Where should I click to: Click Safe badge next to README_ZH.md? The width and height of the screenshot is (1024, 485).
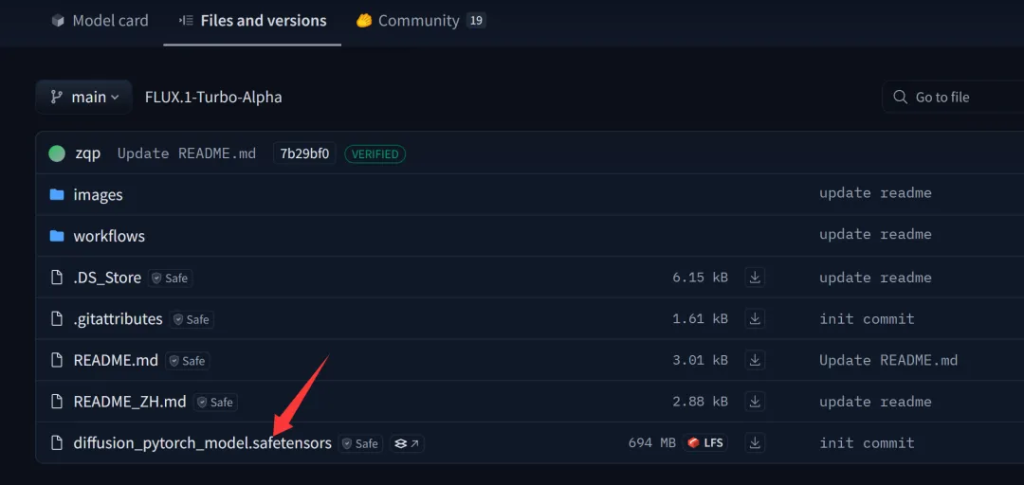pos(215,402)
